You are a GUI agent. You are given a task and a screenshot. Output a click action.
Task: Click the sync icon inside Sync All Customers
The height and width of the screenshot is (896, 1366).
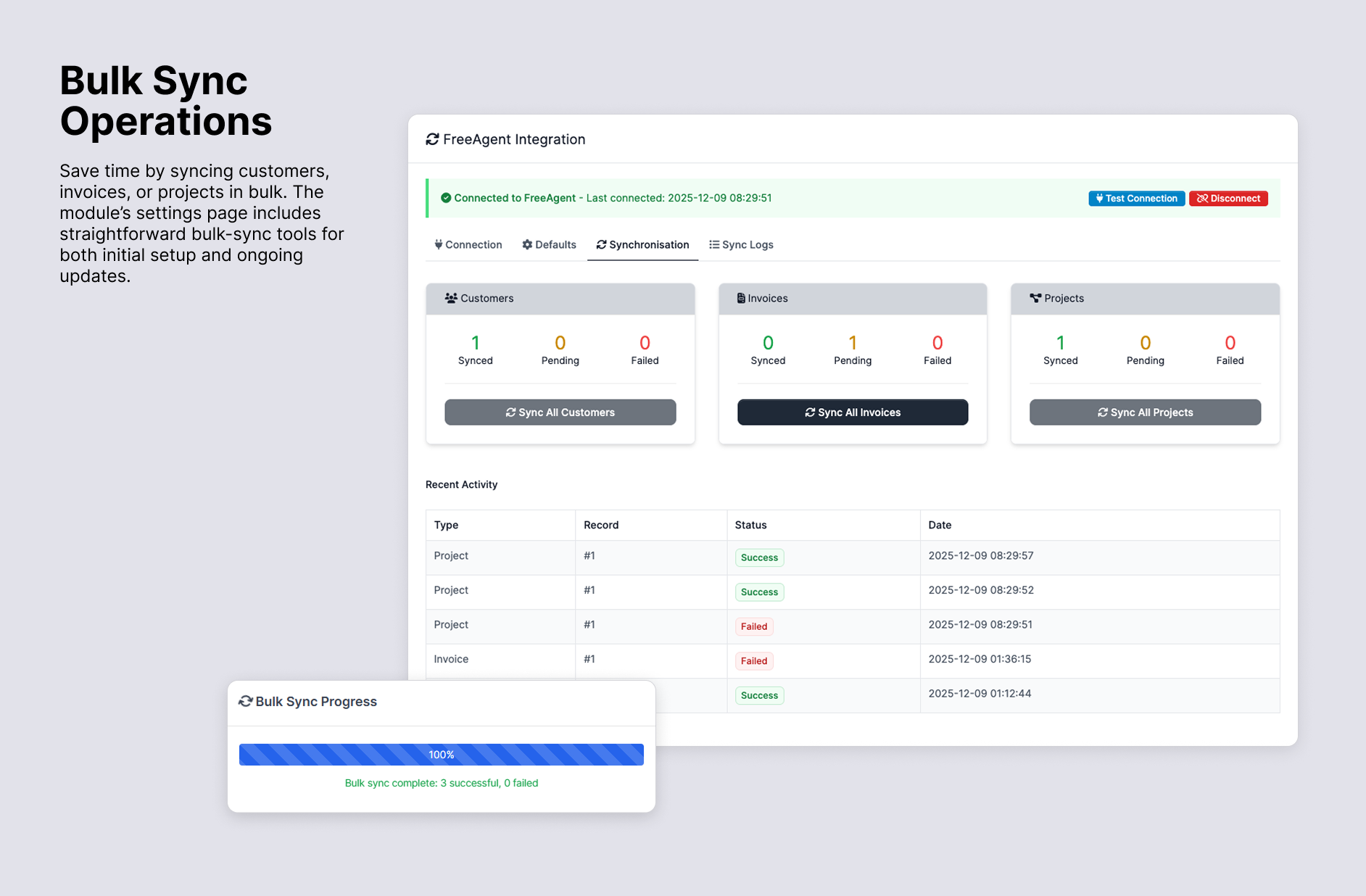510,412
